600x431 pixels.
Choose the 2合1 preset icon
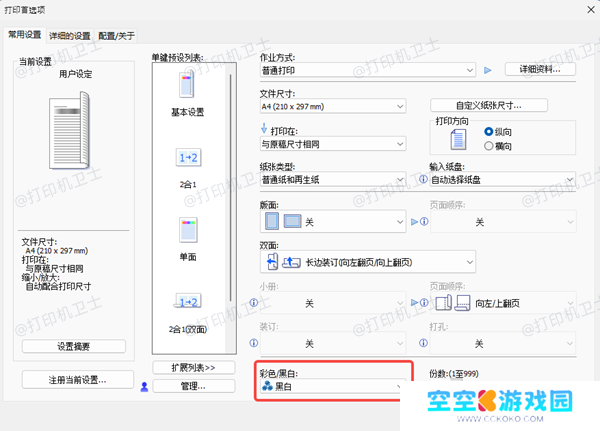188,157
